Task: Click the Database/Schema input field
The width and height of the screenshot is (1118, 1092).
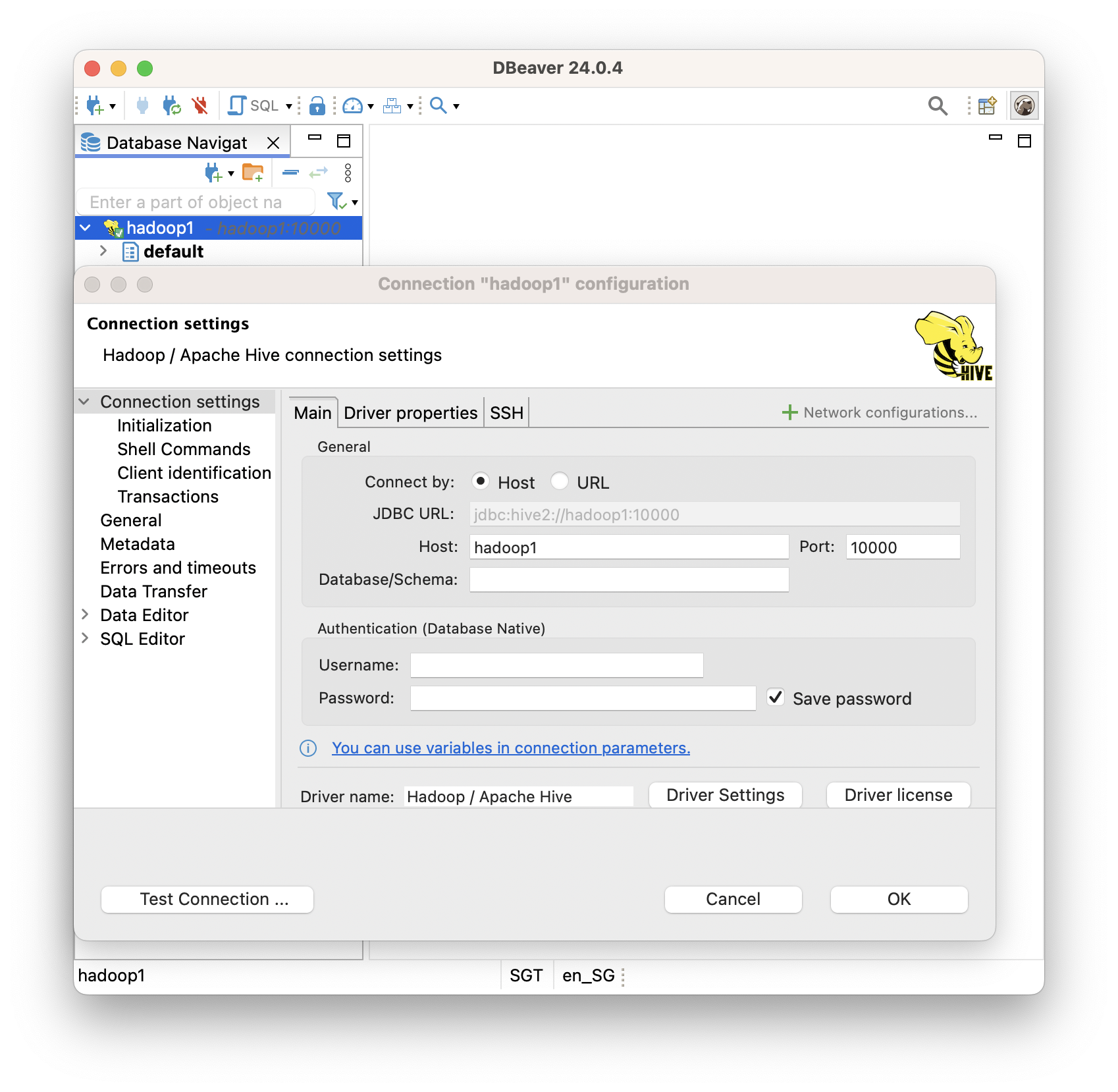Action: [x=629, y=580]
